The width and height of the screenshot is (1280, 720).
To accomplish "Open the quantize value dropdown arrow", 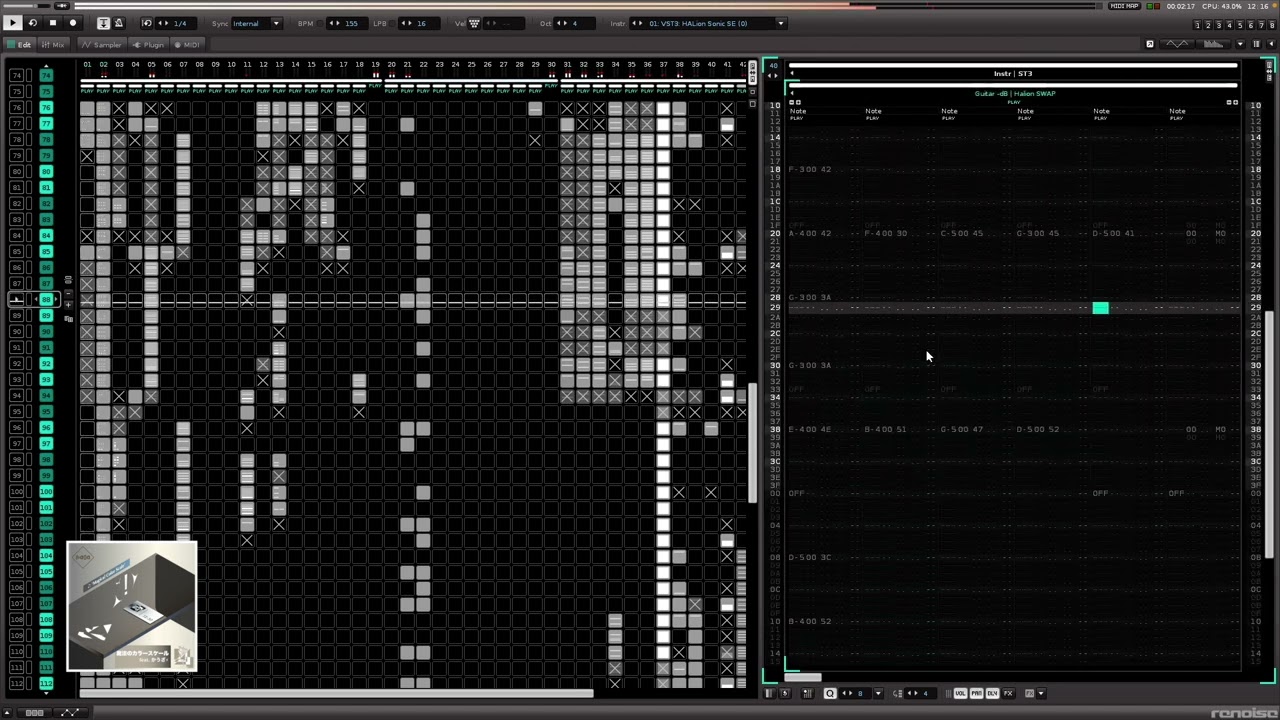I will (x=878, y=693).
